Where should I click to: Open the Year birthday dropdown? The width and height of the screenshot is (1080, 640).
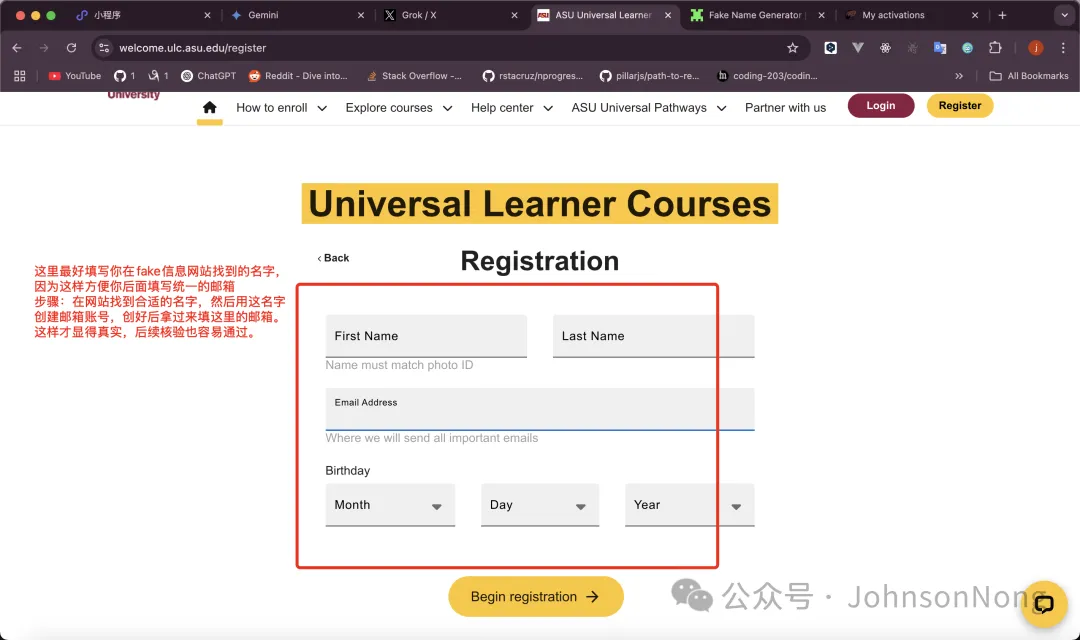[689, 505]
